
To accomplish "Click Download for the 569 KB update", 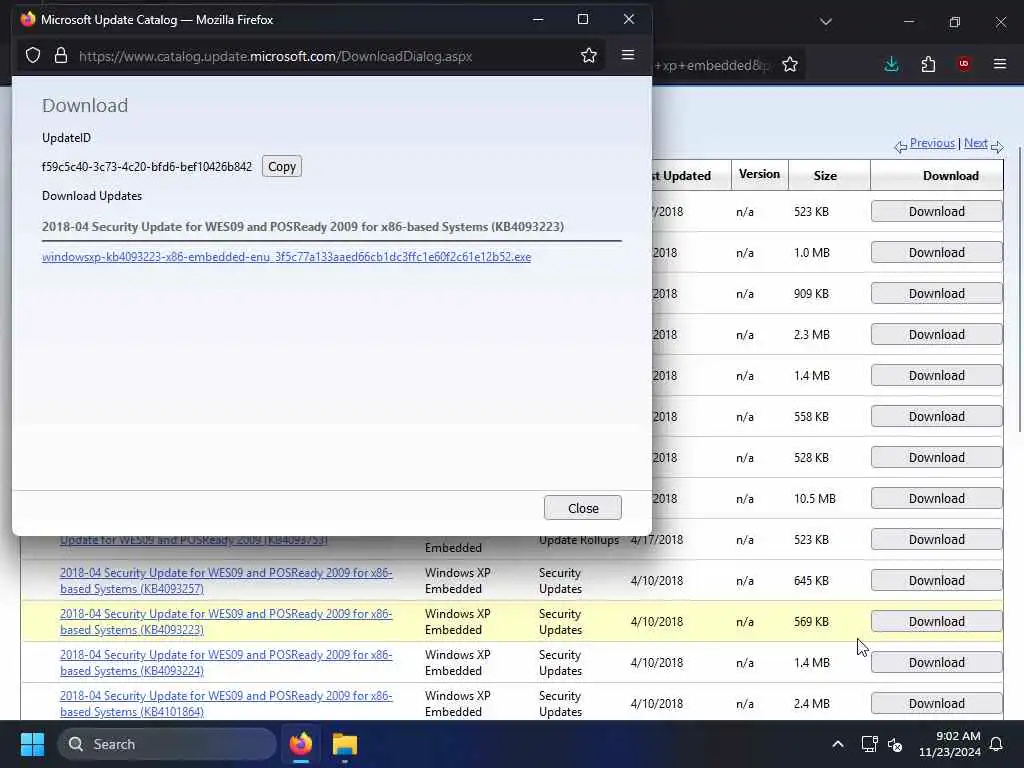I will 936,621.
